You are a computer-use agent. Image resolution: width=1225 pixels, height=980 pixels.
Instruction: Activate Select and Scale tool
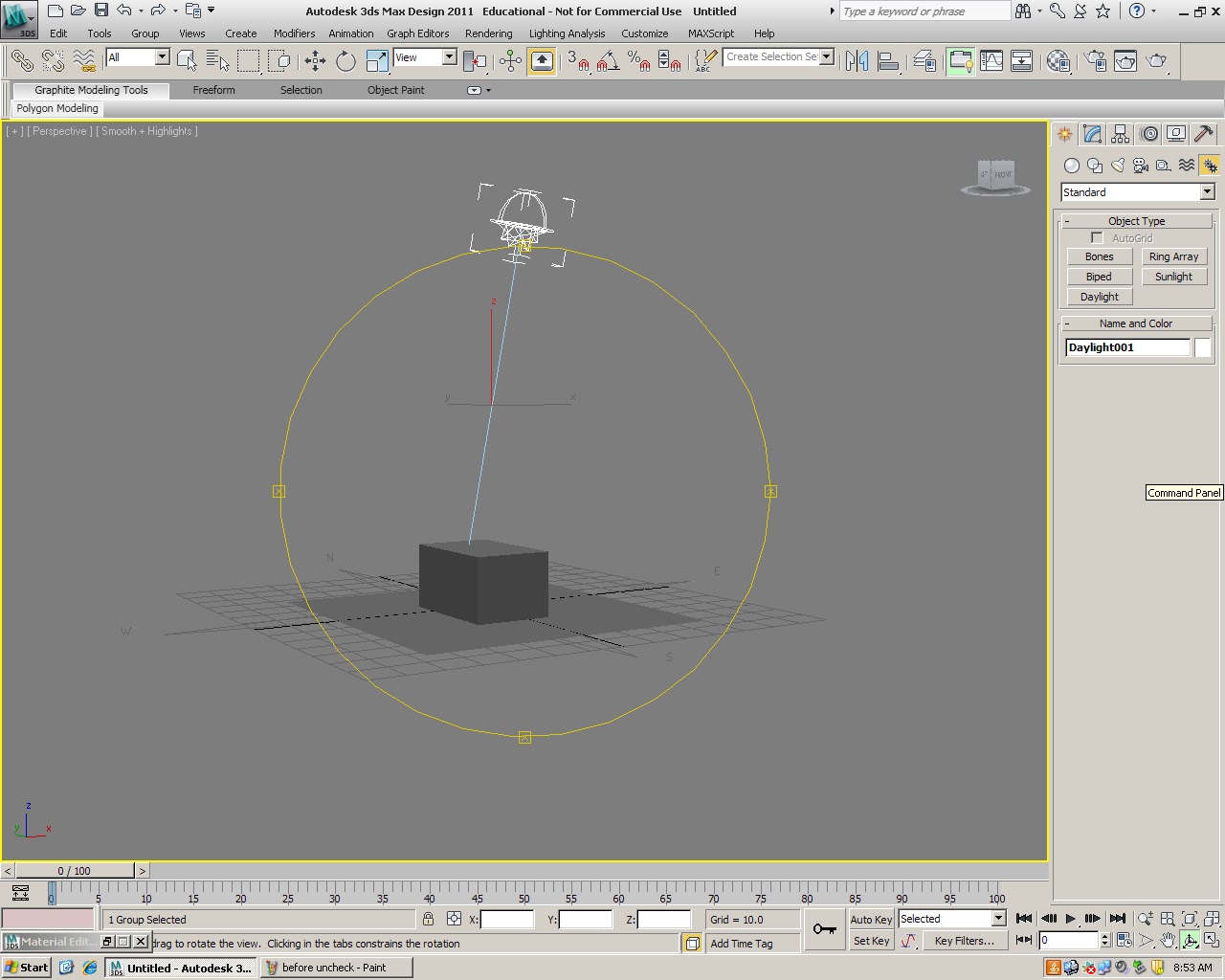coord(377,60)
